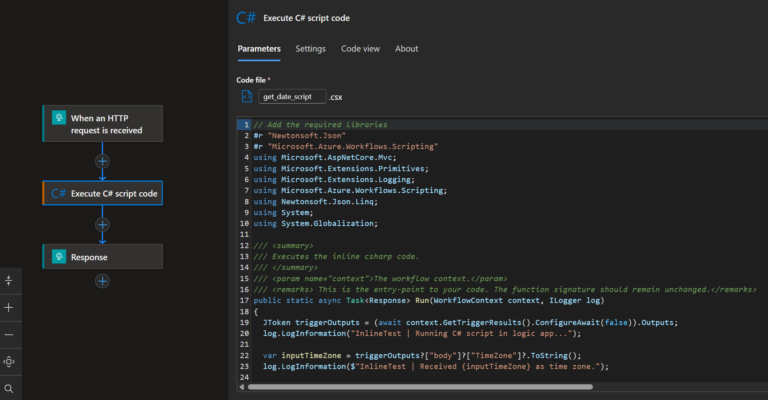
Task: Switch to the Code view tab
Action: (x=360, y=49)
